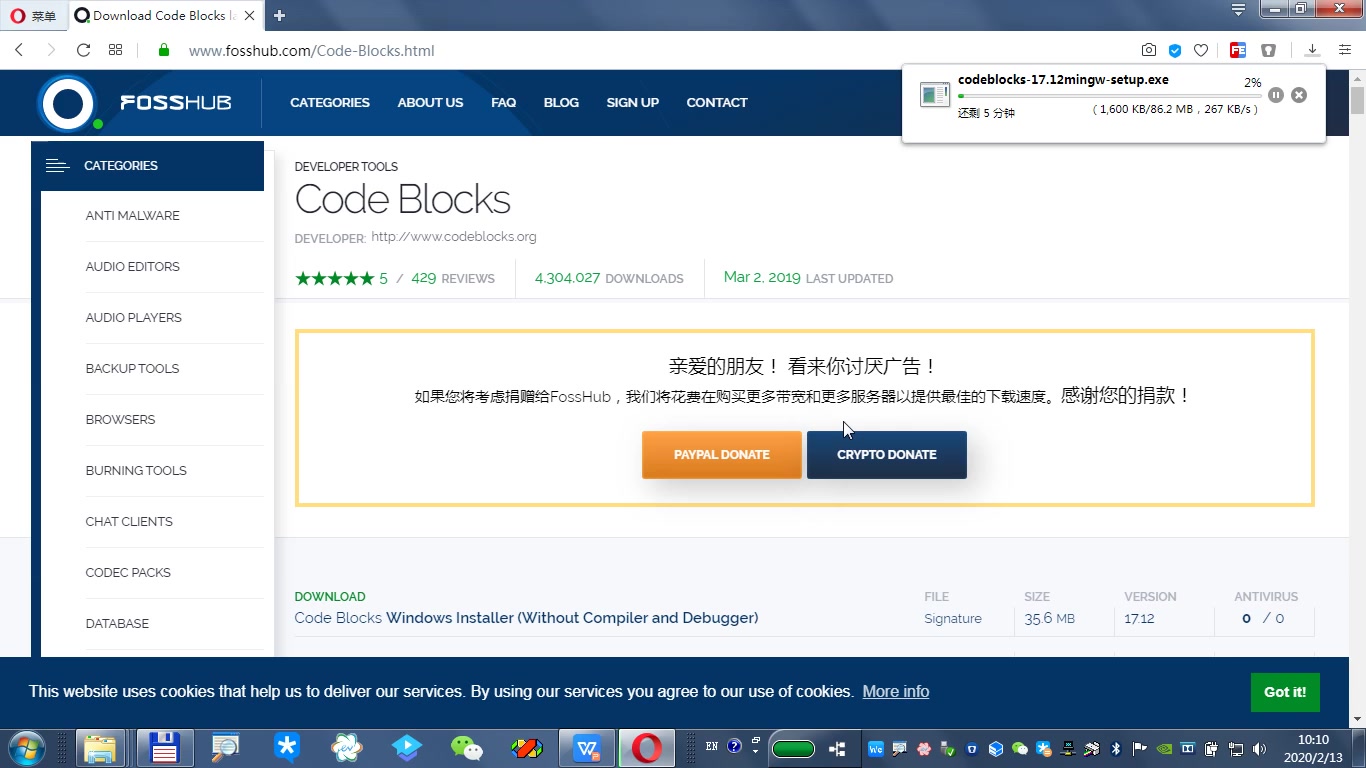Open the FE extension icon
1366x768 pixels.
pyautogui.click(x=1238, y=50)
